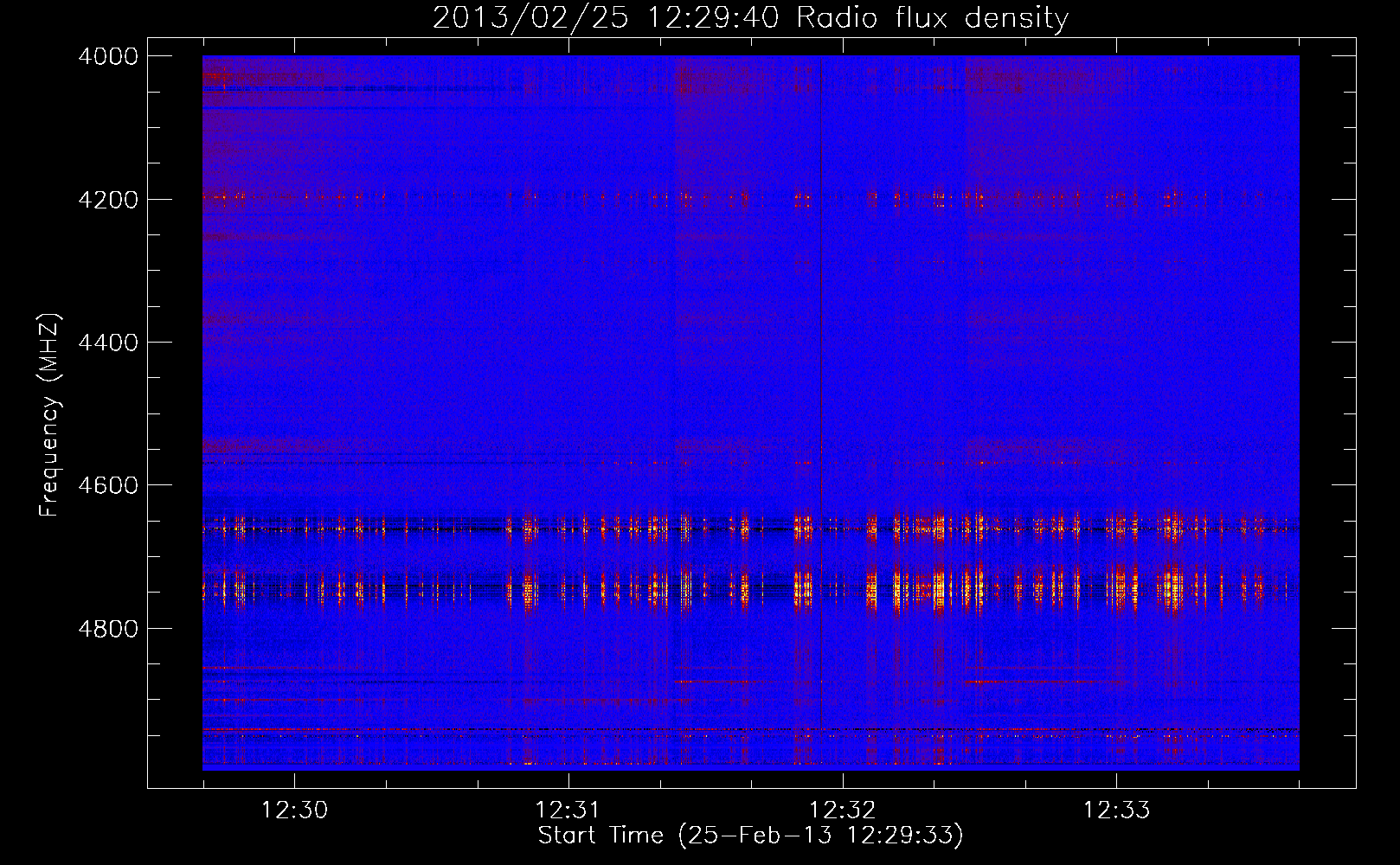Screen dimensions: 1400x865
Task: Select the 4600 frequency axis label
Action: pos(108,485)
